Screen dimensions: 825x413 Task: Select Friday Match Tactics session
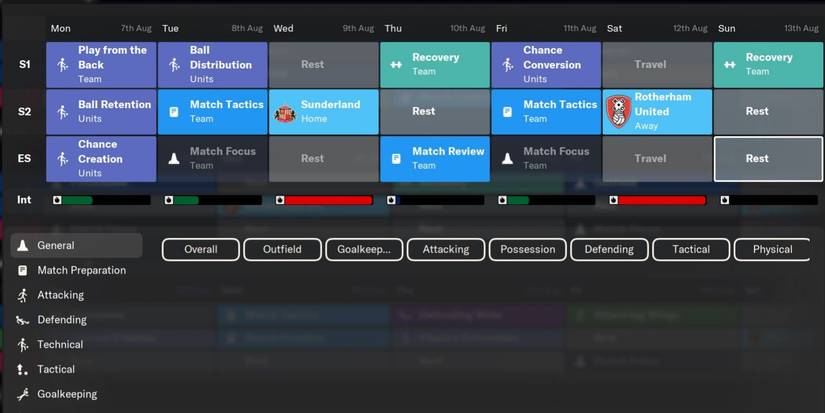(x=546, y=112)
